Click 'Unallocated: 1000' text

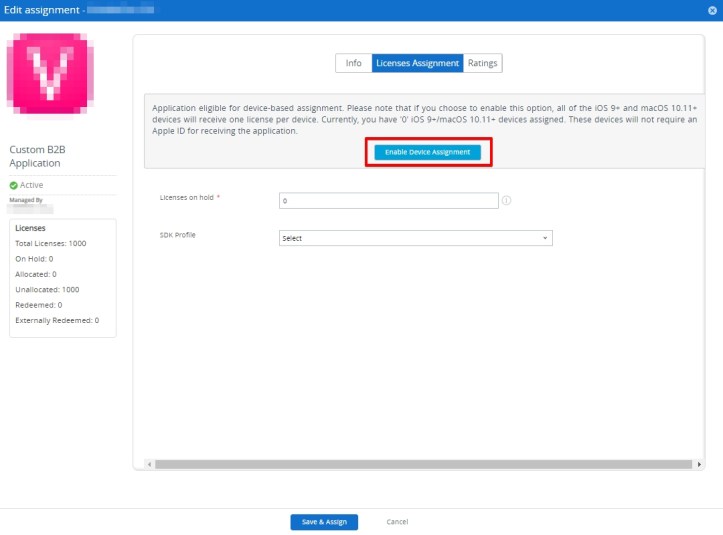pyautogui.click(x=47, y=290)
